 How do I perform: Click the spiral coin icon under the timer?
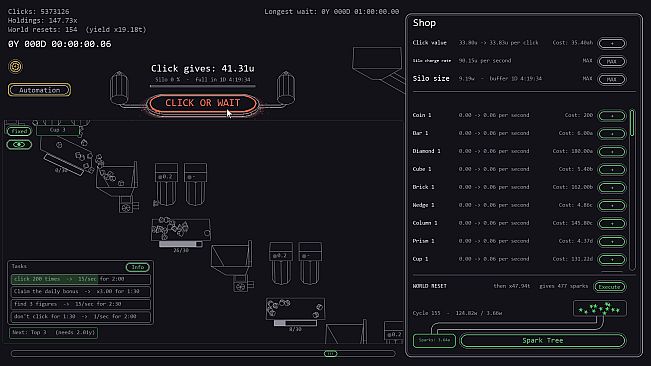tap(15, 66)
